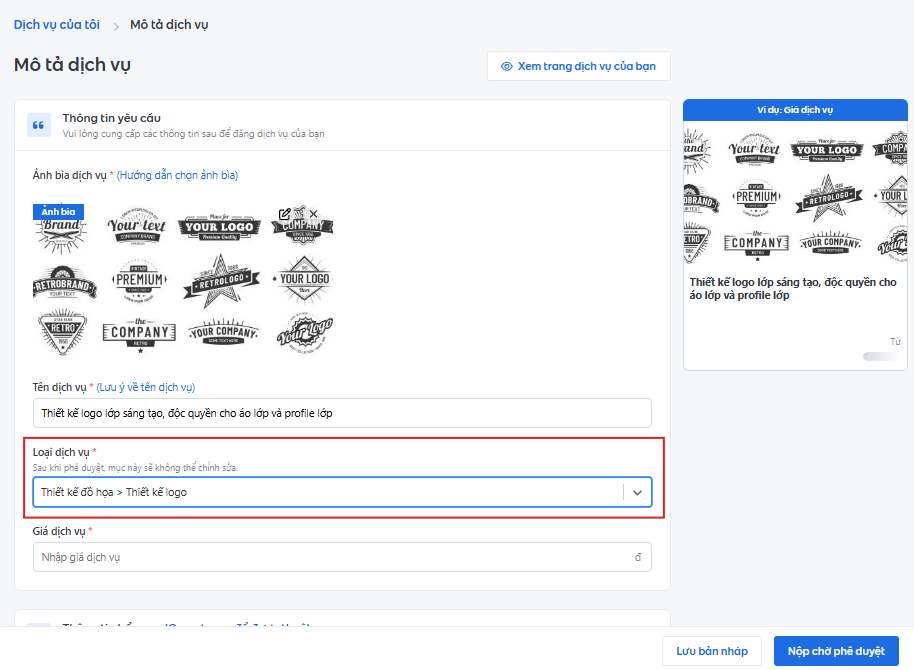Open the Lưu ý về tên dịch vụ link
The height and width of the screenshot is (670, 914).
(146, 387)
